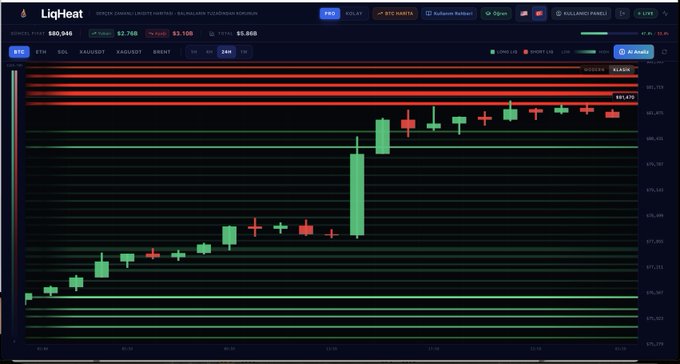This screenshot has width=680, height=364.
Task: Switch chart style to MODERN
Action: [594, 69]
